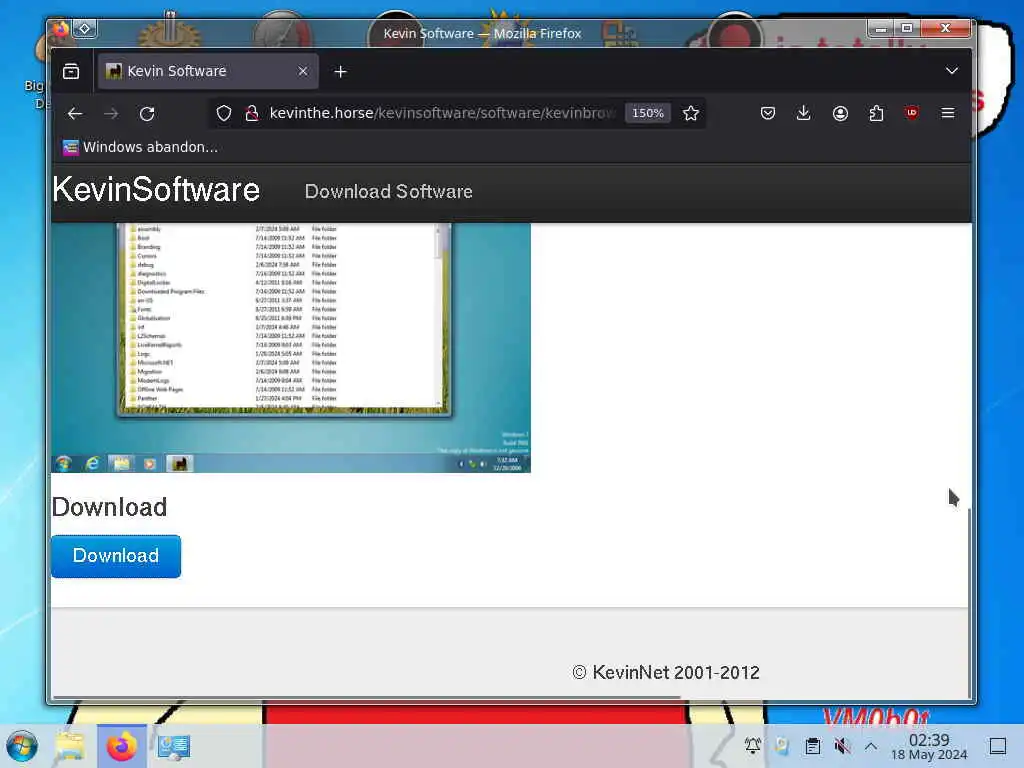Open Firefox View recent browsing icon
1024x768 pixels.
[x=71, y=71]
